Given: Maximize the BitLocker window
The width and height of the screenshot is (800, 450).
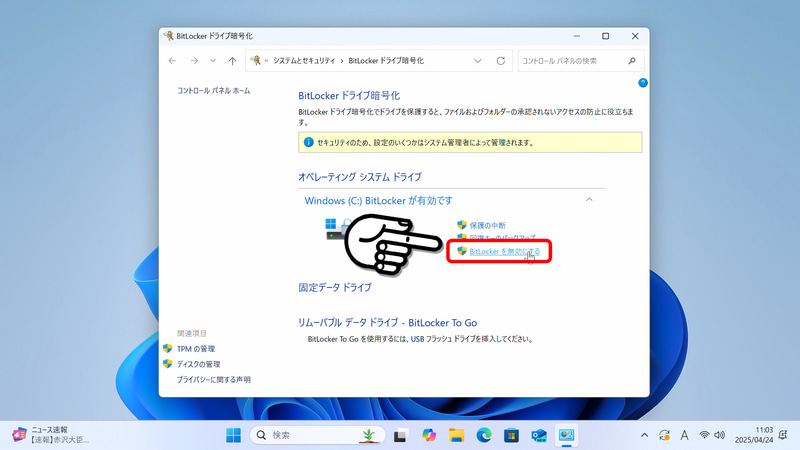Looking at the screenshot, I should pos(606,36).
